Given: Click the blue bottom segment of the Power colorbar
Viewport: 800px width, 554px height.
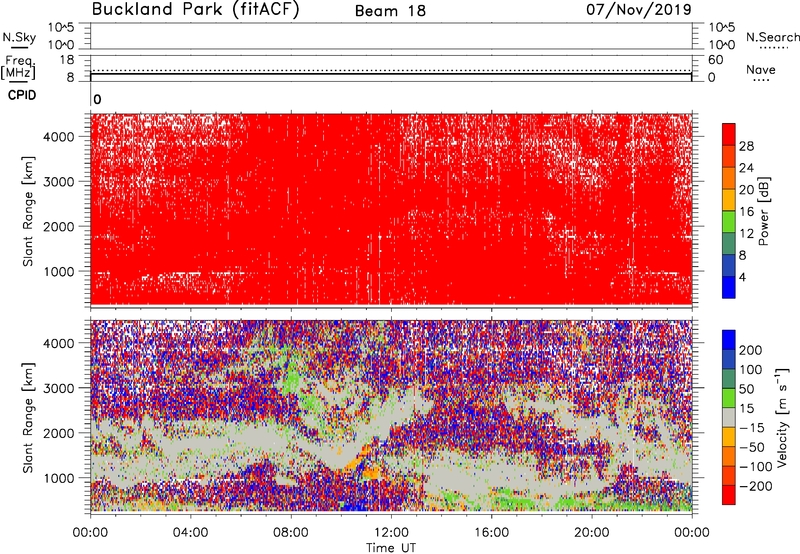Looking at the screenshot, I should tap(729, 287).
